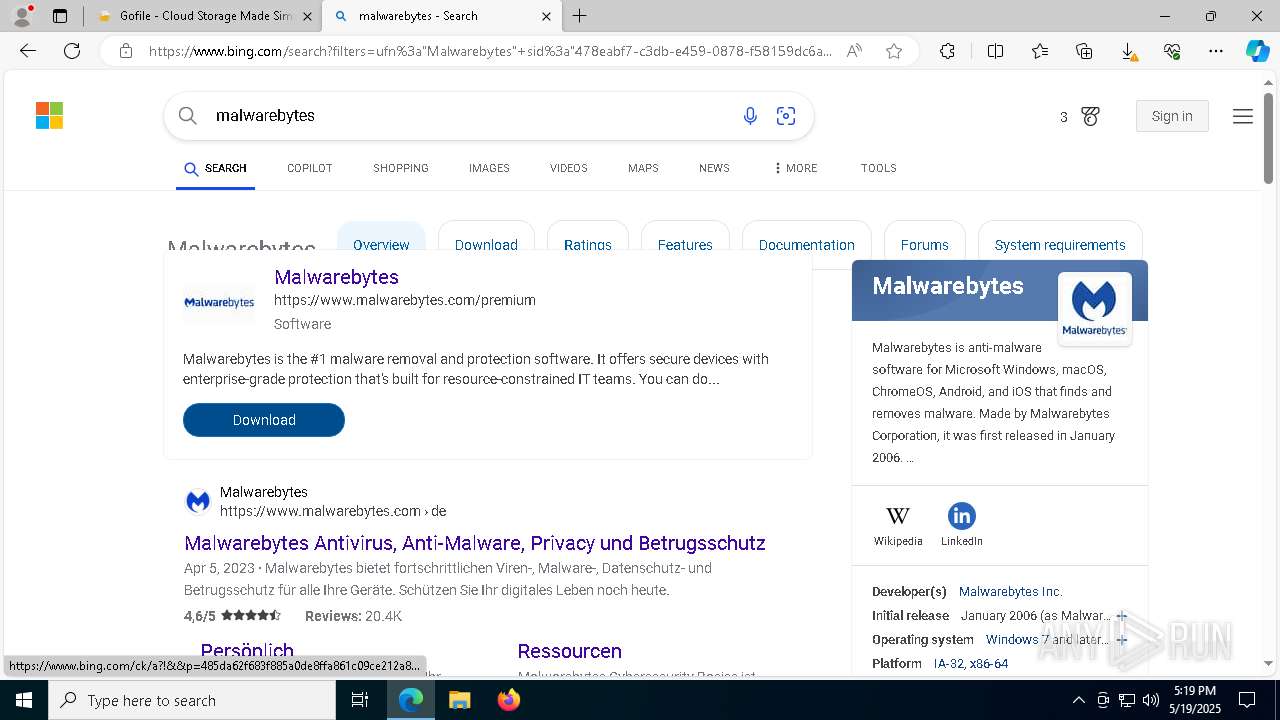Open File Explorer from the taskbar
This screenshot has height=720, width=1280.
[459, 700]
